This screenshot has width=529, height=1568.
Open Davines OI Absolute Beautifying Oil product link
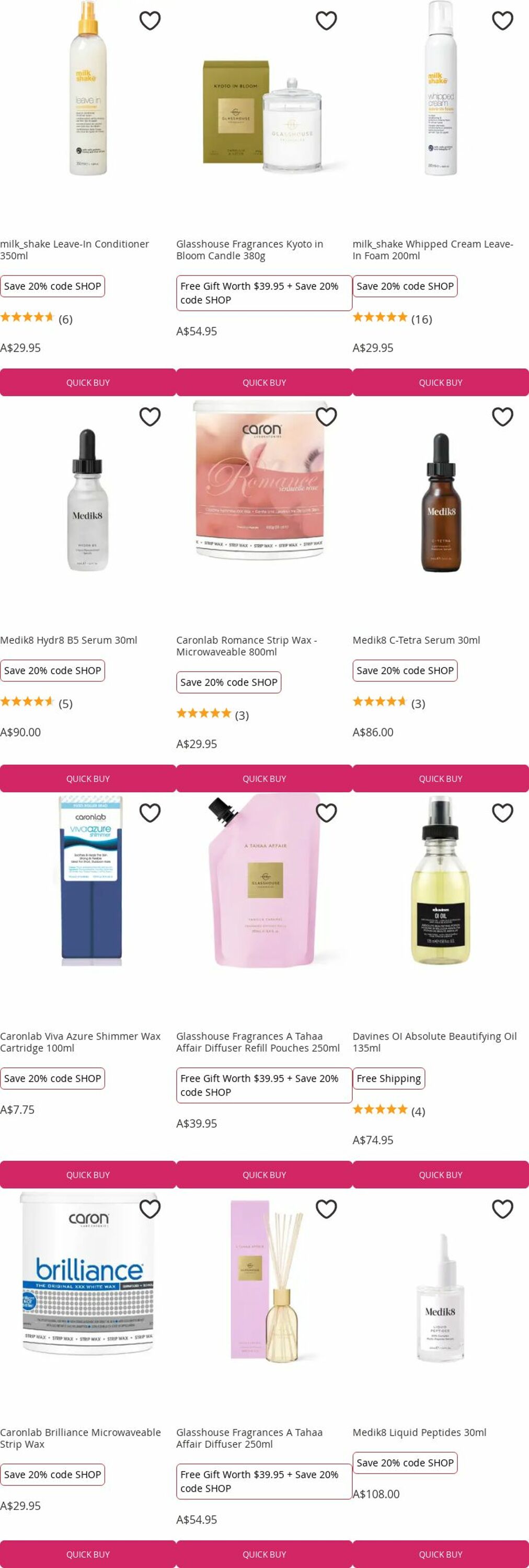(434, 1042)
